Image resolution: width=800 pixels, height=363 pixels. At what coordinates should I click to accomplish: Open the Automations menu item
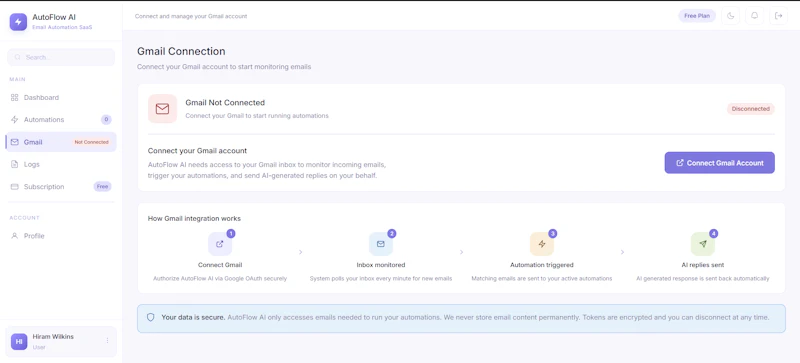[x=61, y=119]
